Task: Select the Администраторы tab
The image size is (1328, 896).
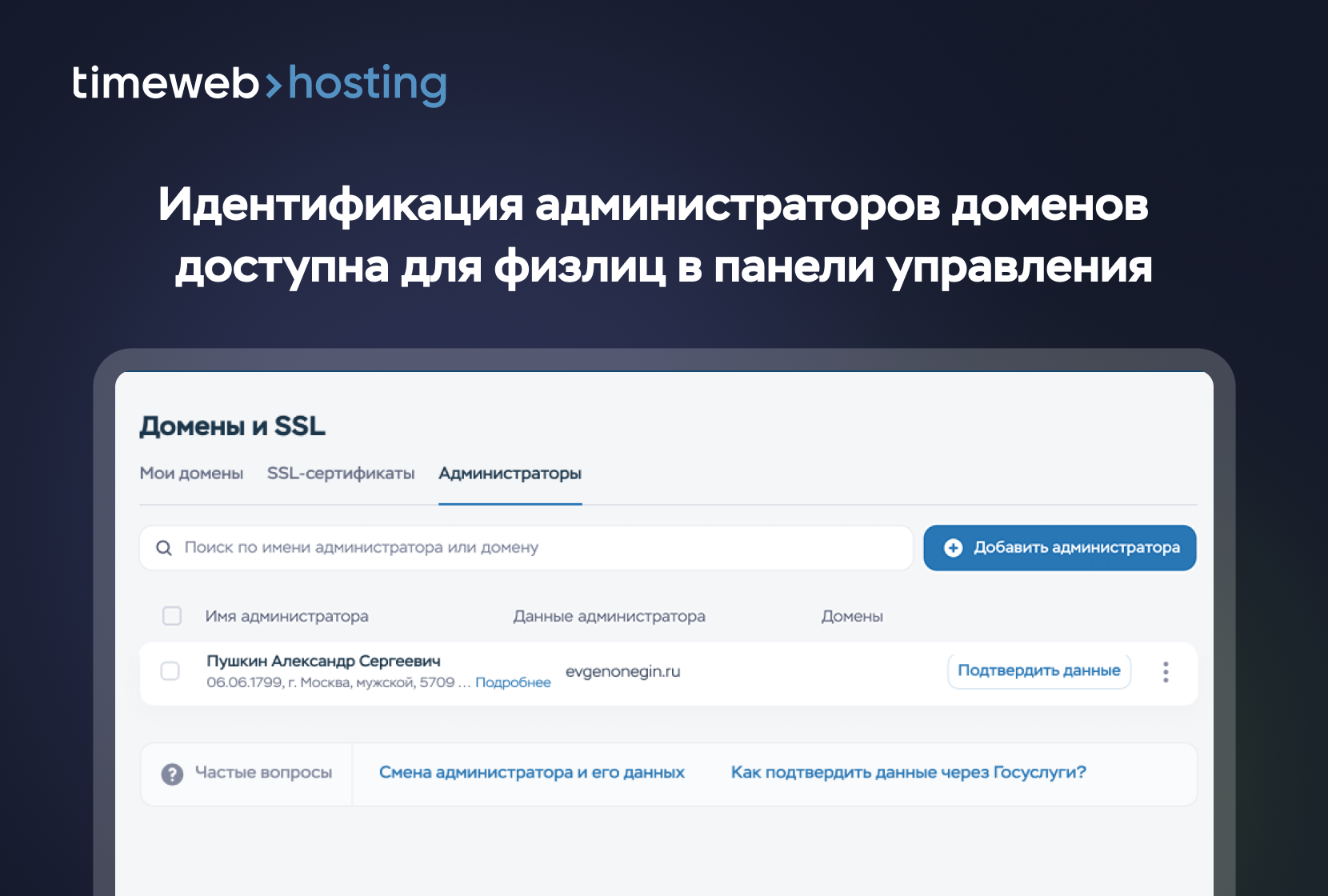Action: [510, 474]
